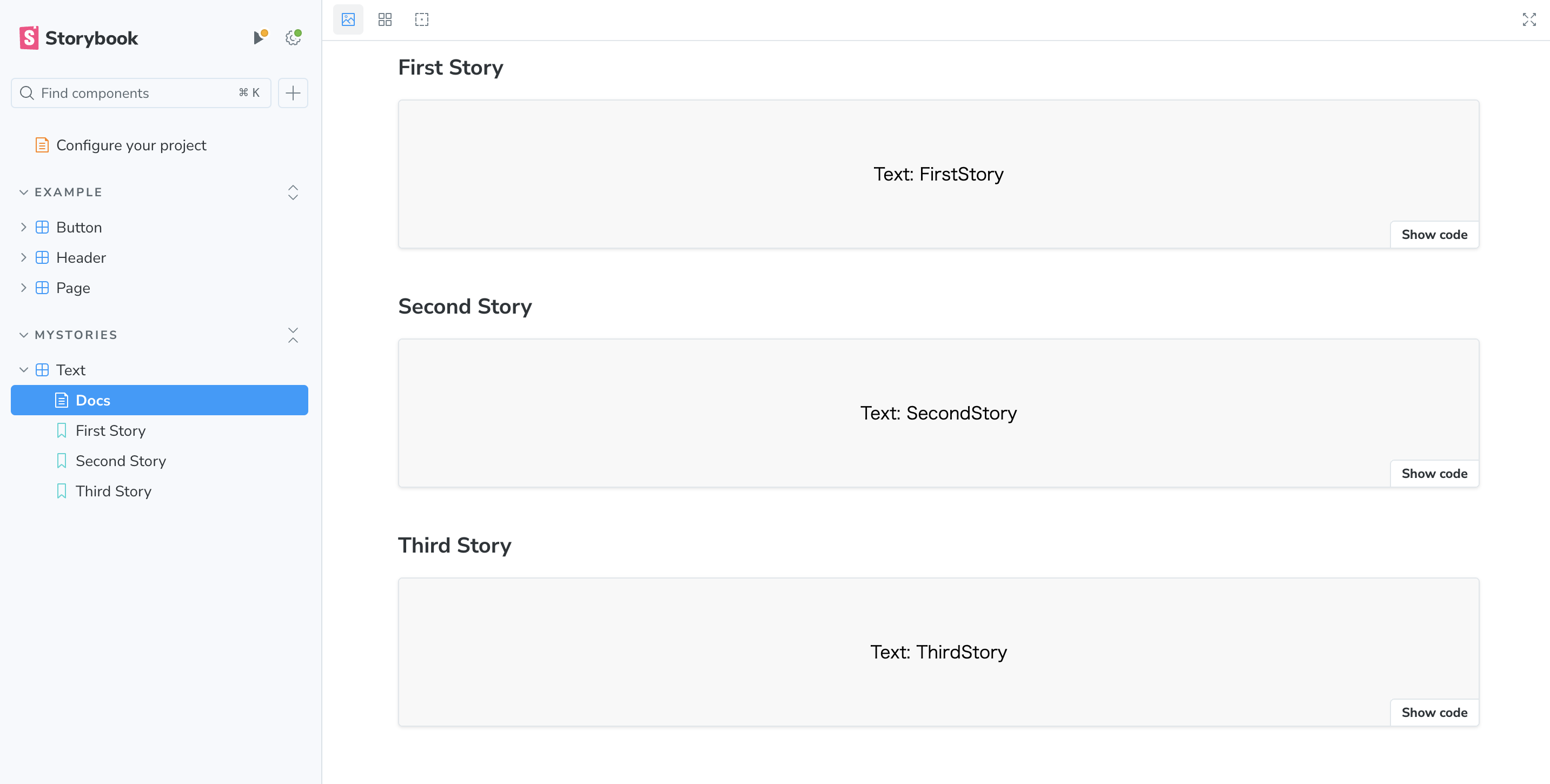Image resolution: width=1550 pixels, height=784 pixels.
Task: Open Storybook settings gear menu
Action: click(293, 38)
